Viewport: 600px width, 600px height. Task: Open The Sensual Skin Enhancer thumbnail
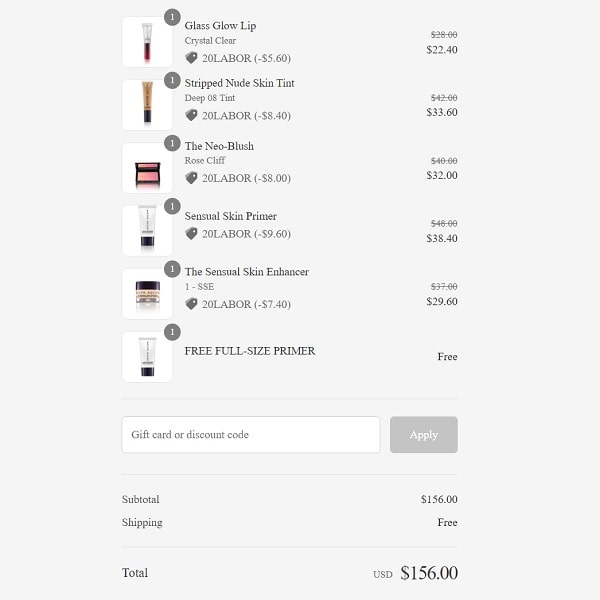tap(147, 294)
